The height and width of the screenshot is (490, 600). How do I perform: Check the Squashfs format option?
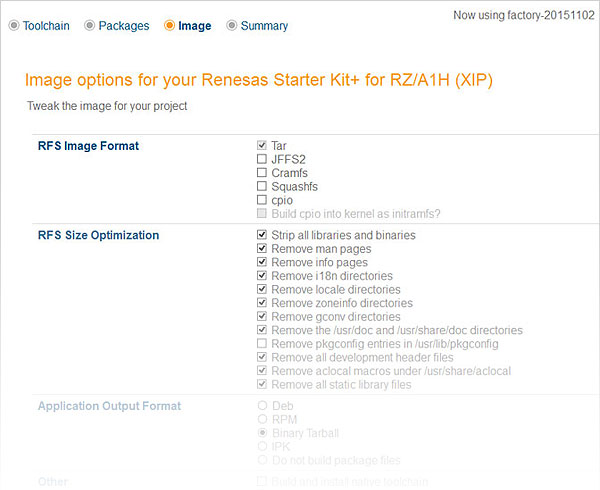click(x=262, y=186)
